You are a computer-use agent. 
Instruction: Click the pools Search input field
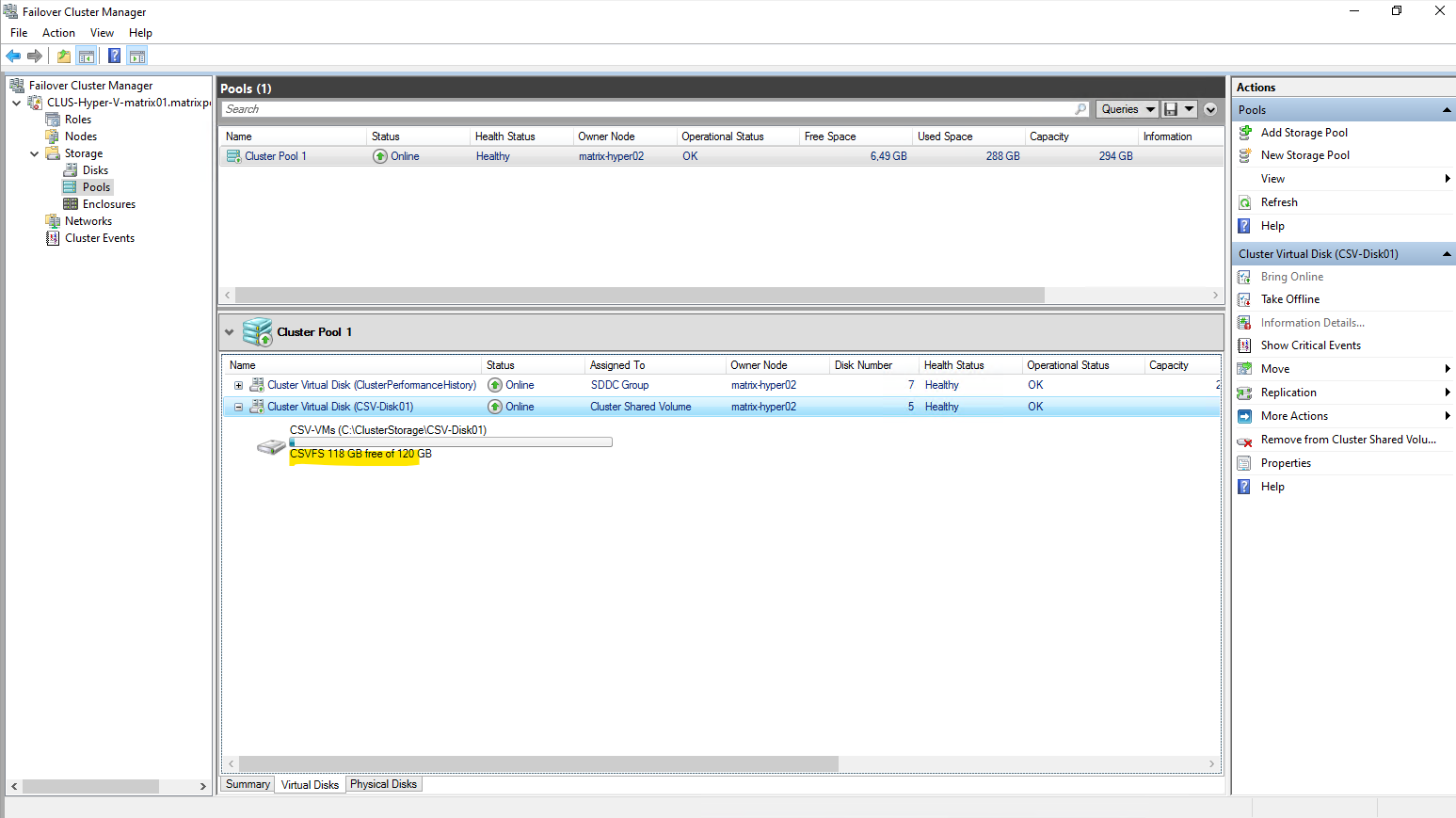649,109
